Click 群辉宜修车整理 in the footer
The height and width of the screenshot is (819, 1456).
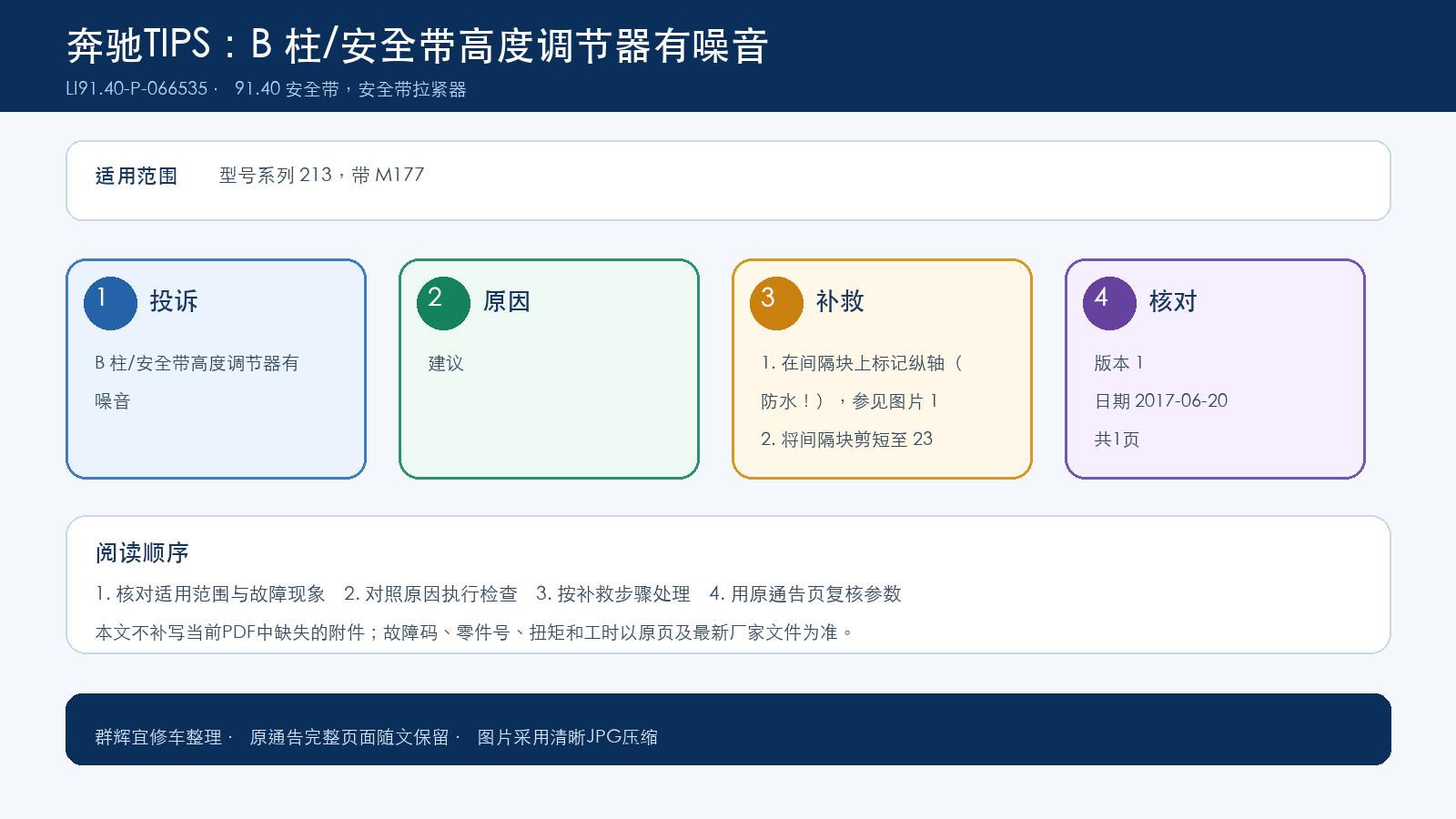[x=158, y=737]
